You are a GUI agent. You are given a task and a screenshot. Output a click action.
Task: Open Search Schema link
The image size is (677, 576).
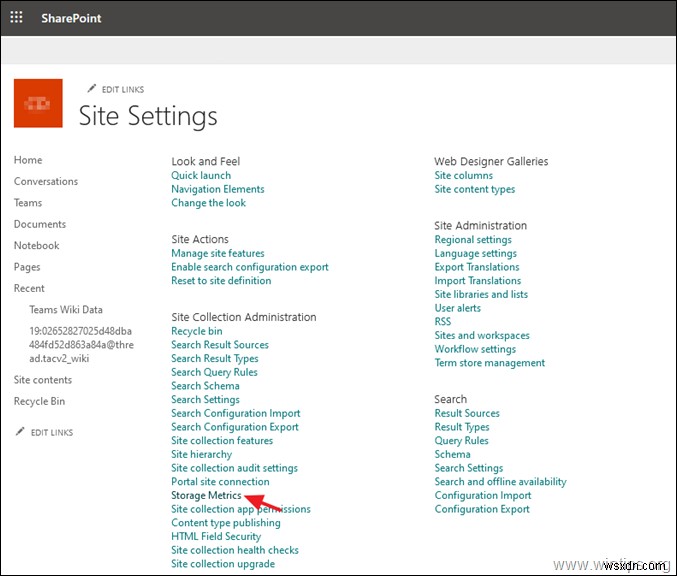click(x=205, y=386)
